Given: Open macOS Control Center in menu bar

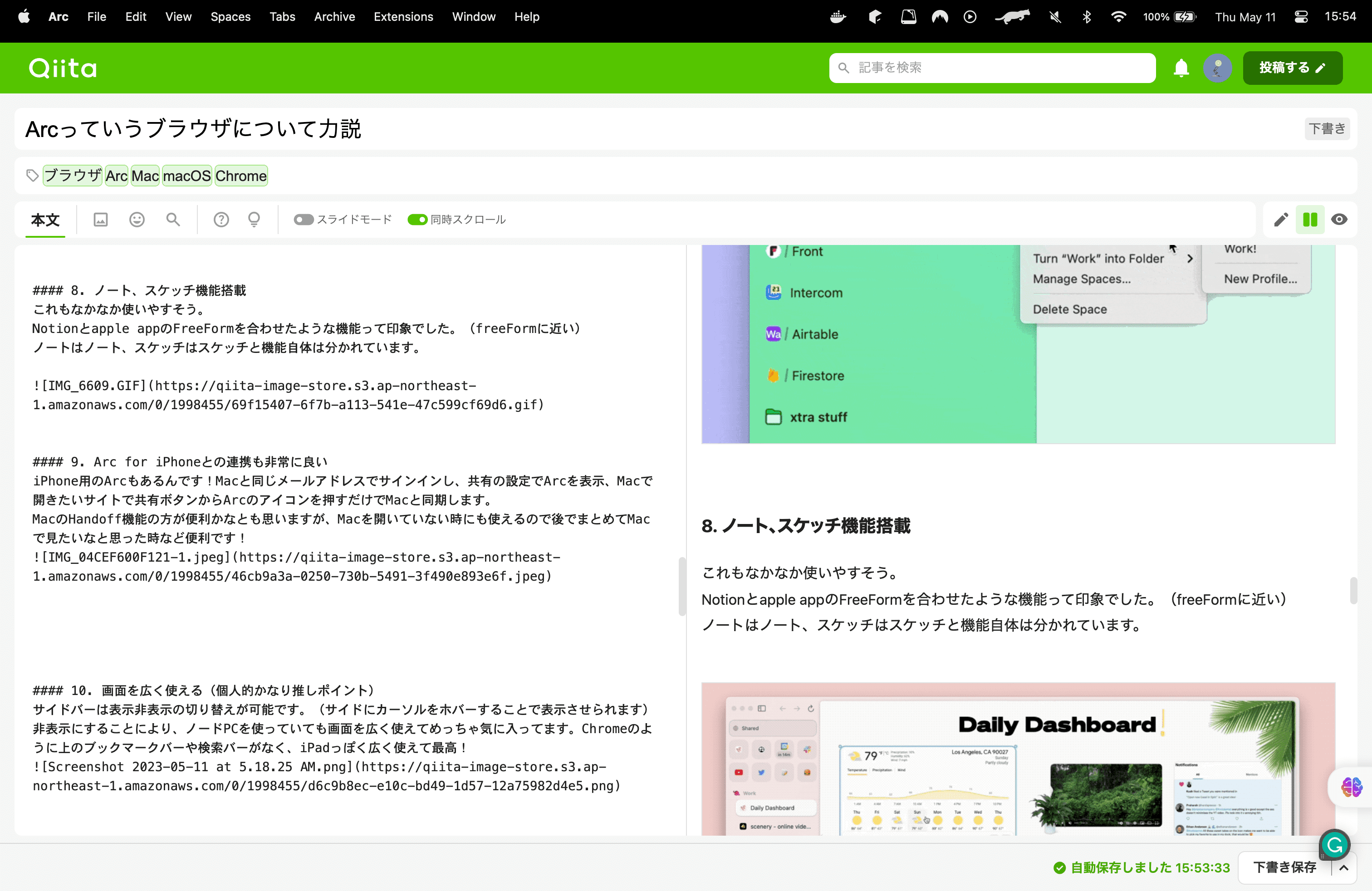Looking at the screenshot, I should pos(1300,17).
